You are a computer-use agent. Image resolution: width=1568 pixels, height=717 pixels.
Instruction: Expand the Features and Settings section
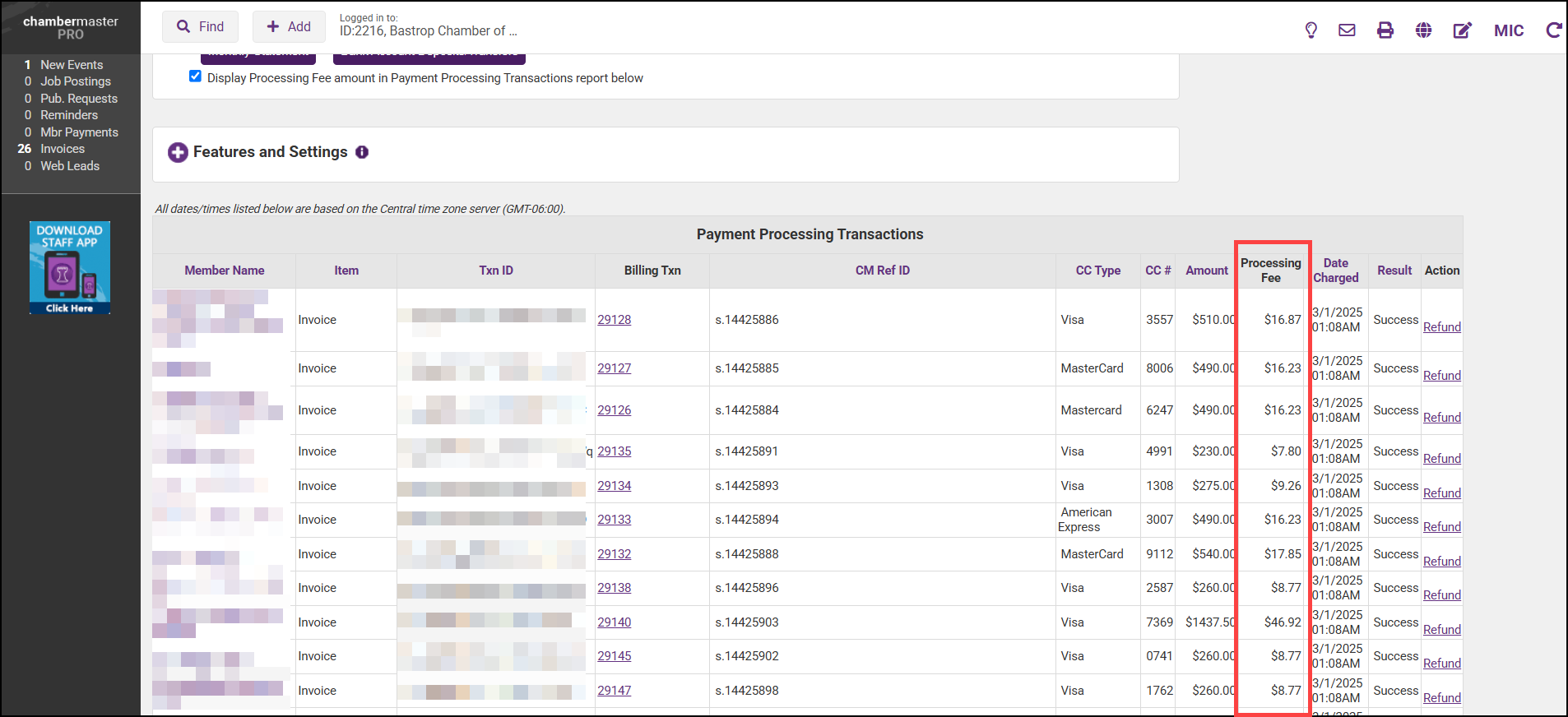178,152
